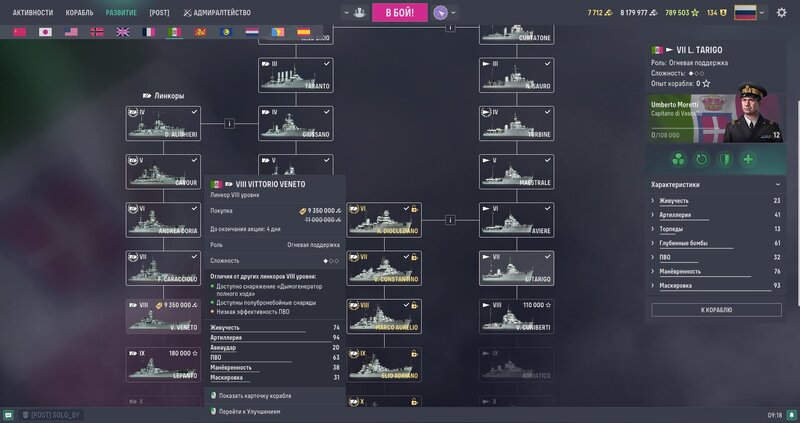Select the Japan nation flag icon
Screen dimensions: 800x423
click(x=45, y=32)
